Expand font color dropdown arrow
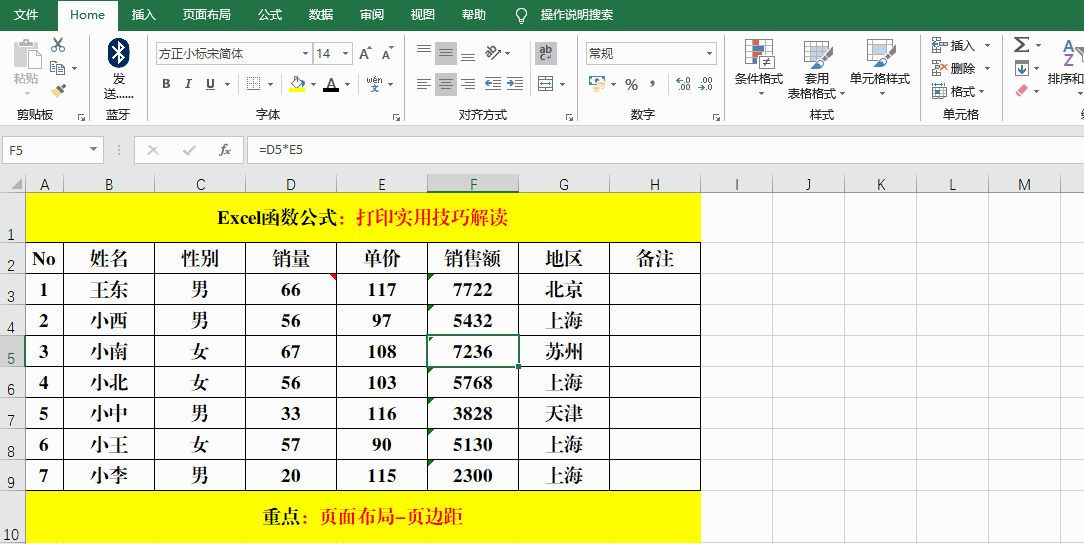1084x544 pixels. [x=348, y=84]
